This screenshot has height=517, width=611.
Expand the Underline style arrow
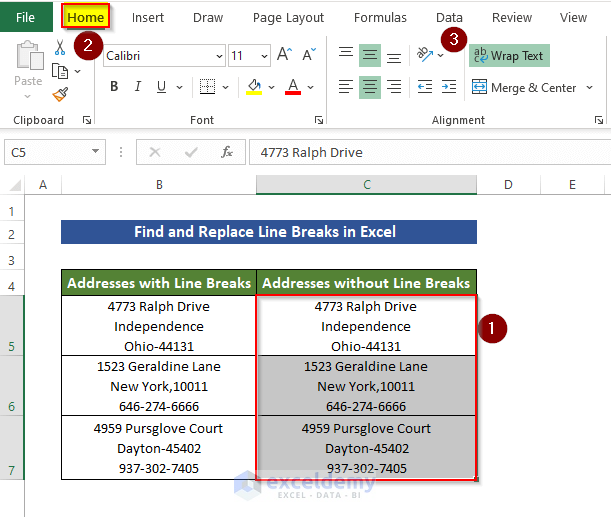180,87
